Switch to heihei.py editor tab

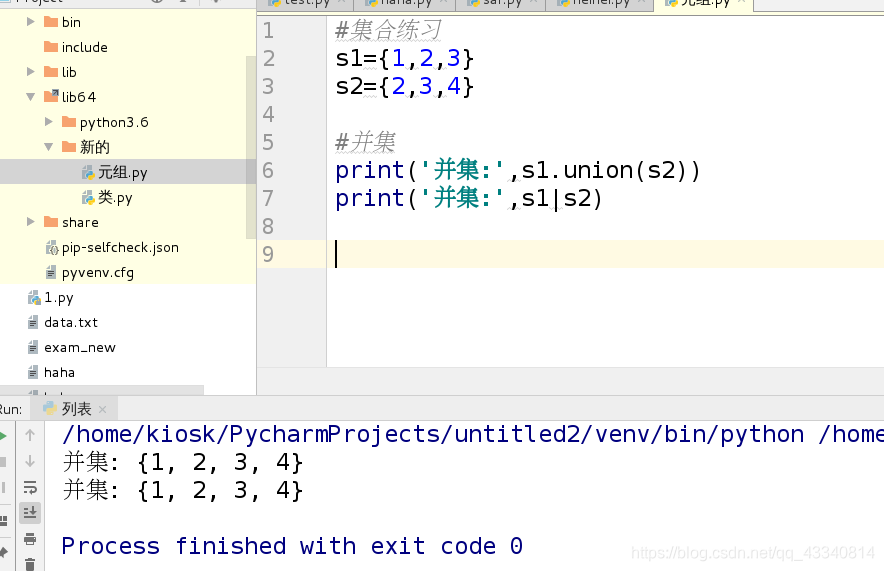click(599, 3)
